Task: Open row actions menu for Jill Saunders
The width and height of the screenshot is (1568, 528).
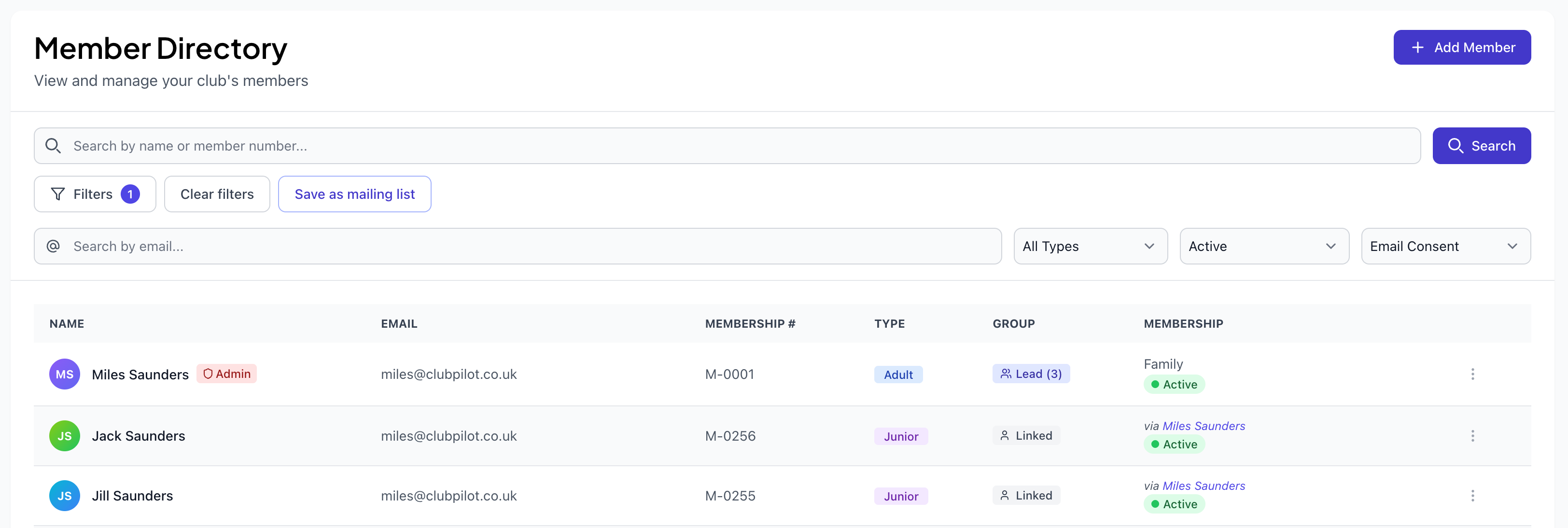Action: click(1472, 496)
